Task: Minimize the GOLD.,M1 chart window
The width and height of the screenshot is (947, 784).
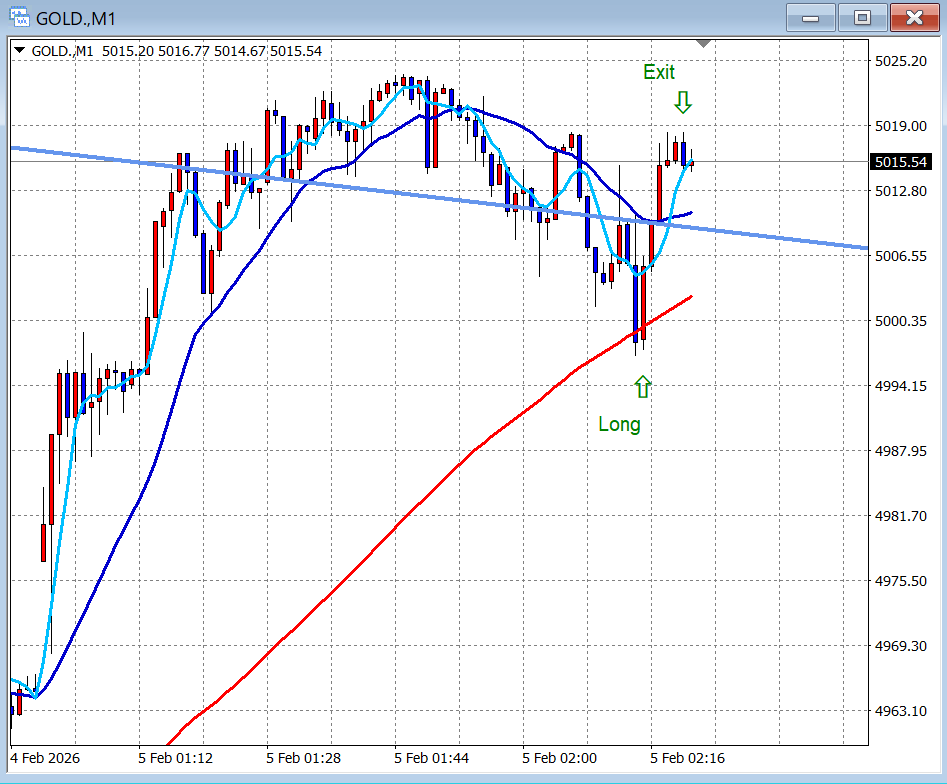Action: [x=811, y=18]
